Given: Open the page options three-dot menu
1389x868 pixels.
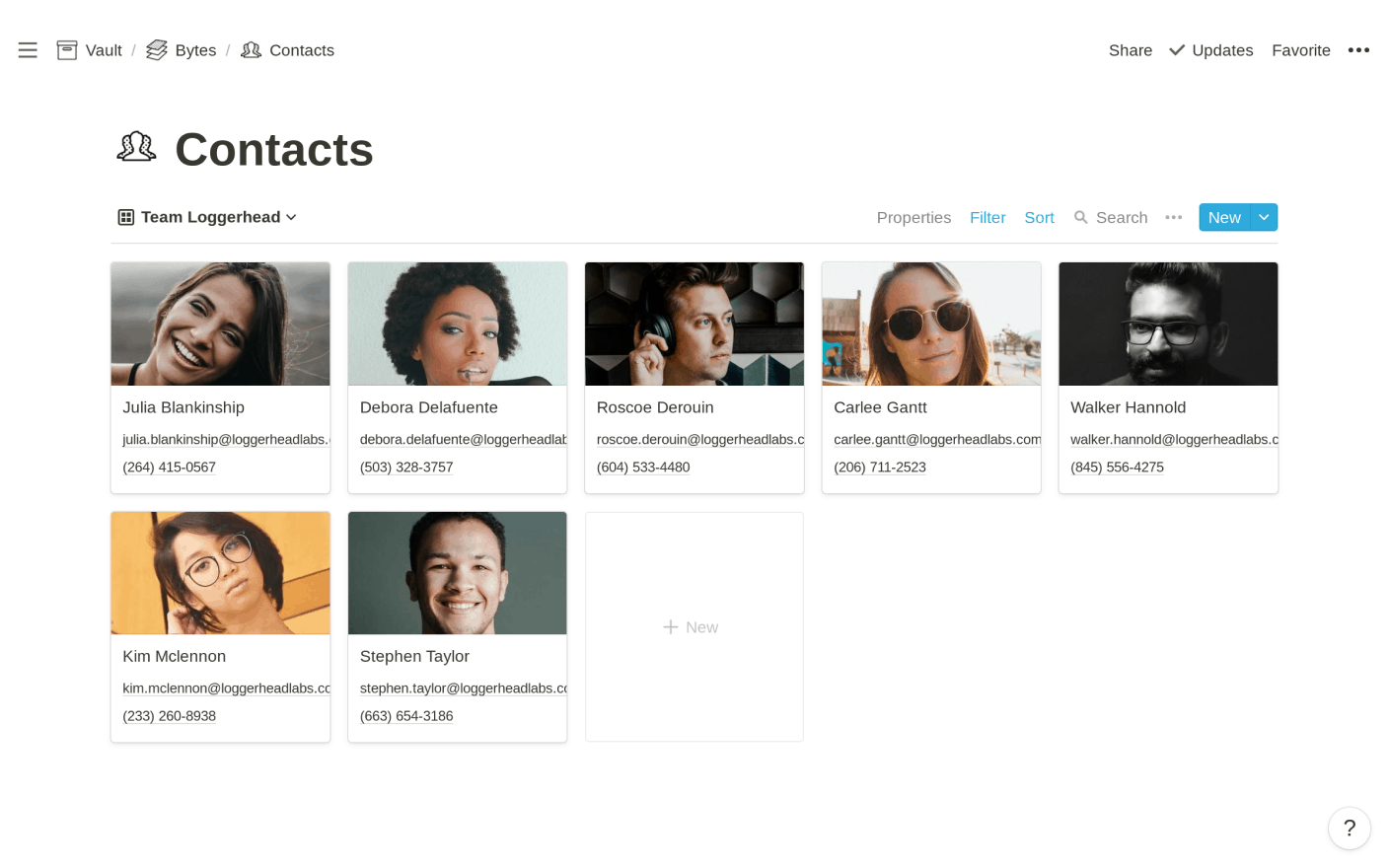Looking at the screenshot, I should 1358,50.
